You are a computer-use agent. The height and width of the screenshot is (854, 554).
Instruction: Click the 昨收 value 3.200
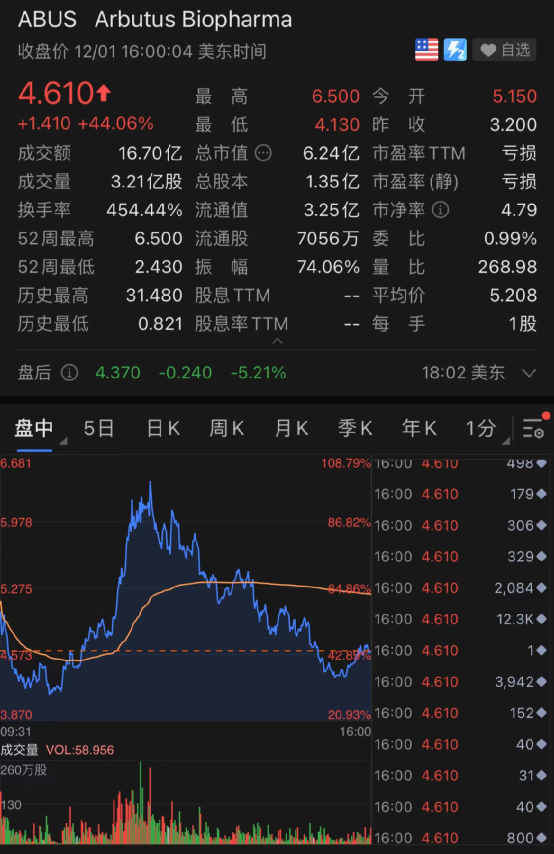point(513,125)
